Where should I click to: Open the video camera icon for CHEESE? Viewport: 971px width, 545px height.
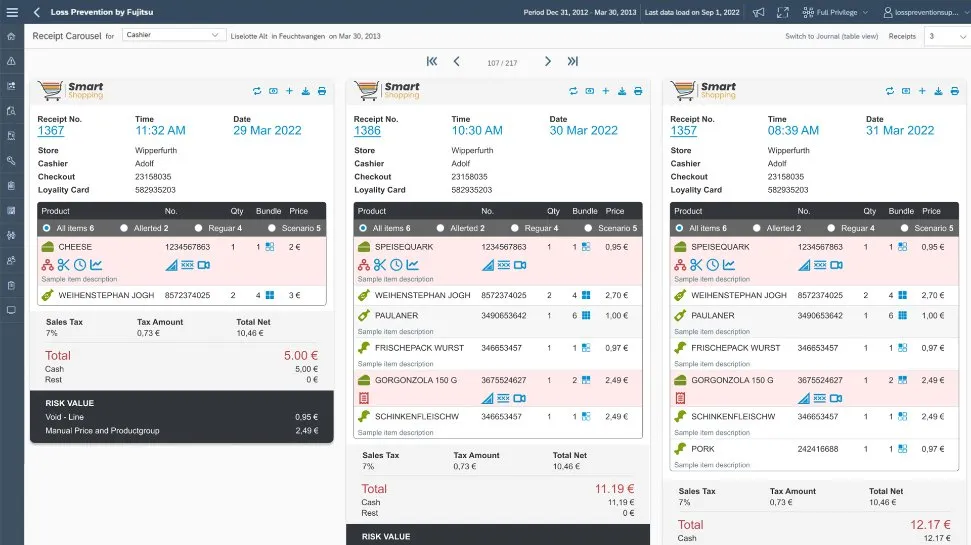204,265
